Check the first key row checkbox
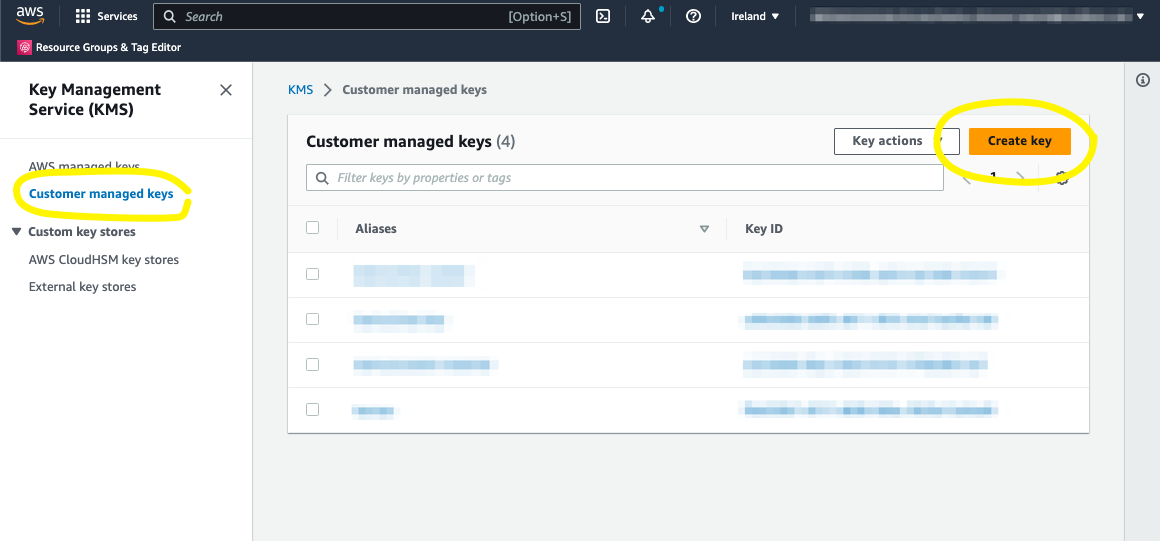 click(x=312, y=274)
